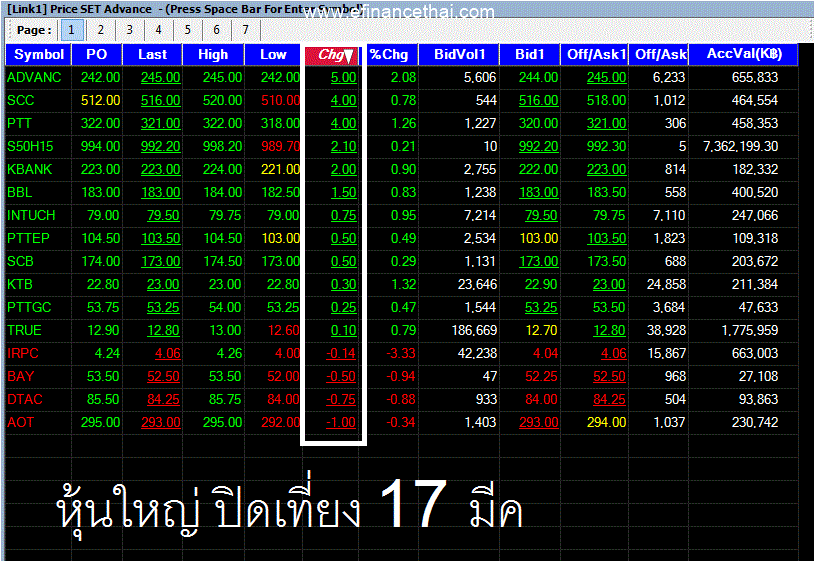Click KTB offer price 23.00

pyautogui.click(x=609, y=284)
